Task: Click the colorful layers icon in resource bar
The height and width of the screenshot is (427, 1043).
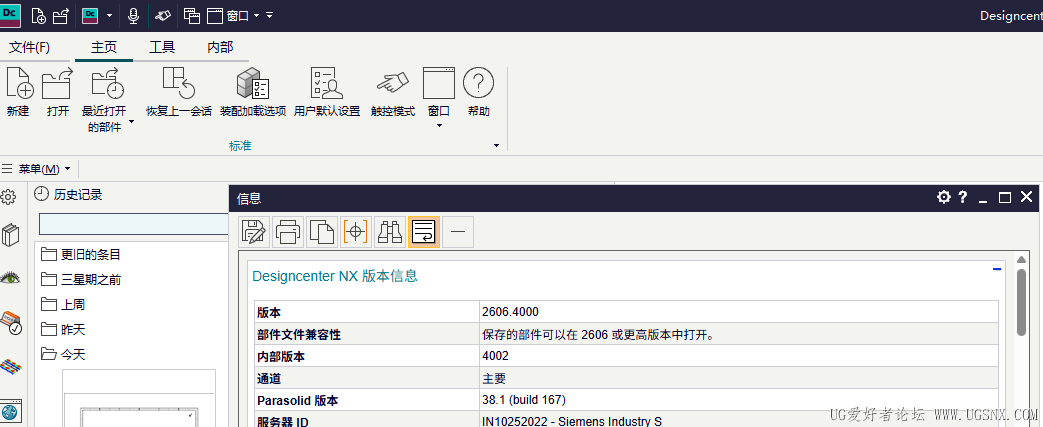Action: click(10, 365)
